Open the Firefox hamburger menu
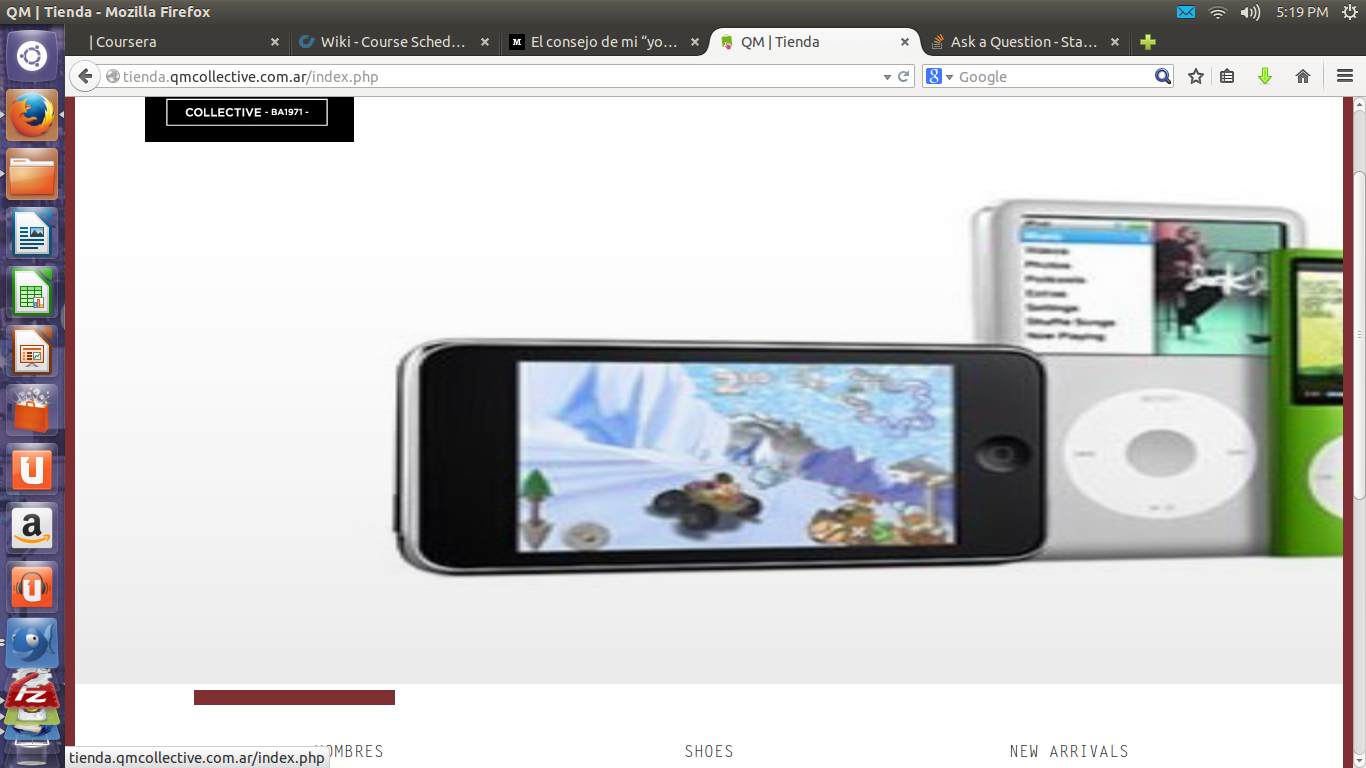The image size is (1366, 768). [1345, 76]
